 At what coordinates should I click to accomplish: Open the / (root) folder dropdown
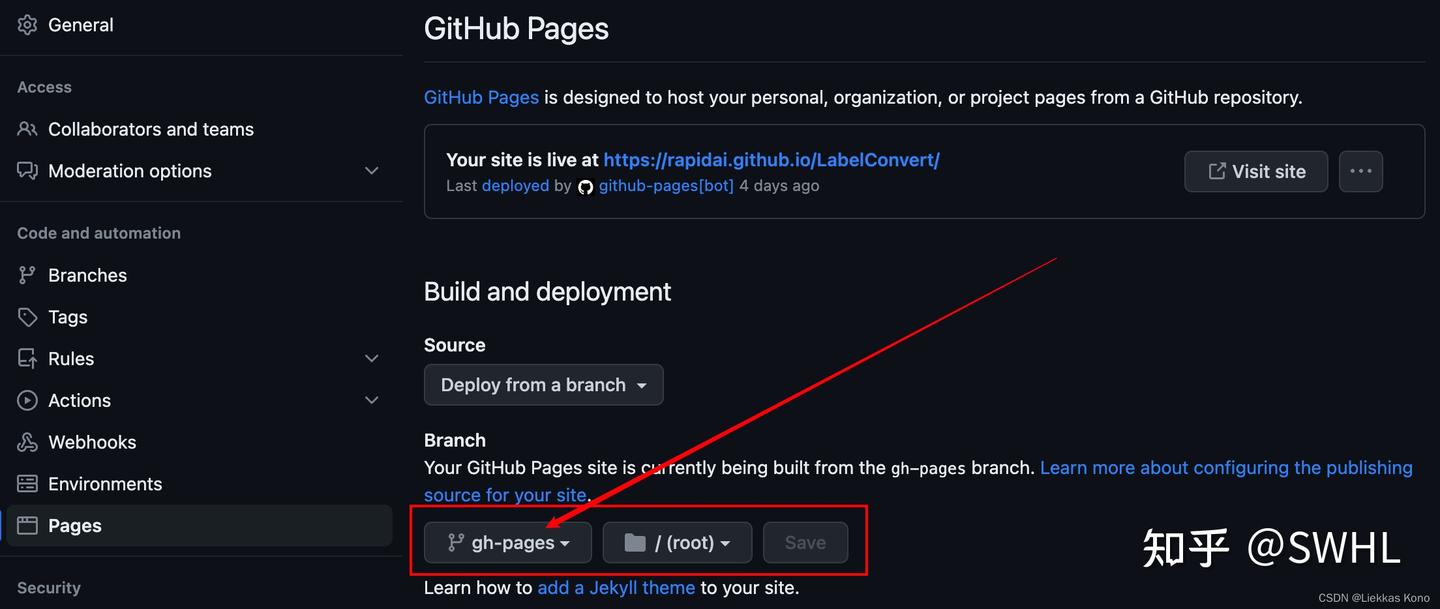(x=677, y=542)
